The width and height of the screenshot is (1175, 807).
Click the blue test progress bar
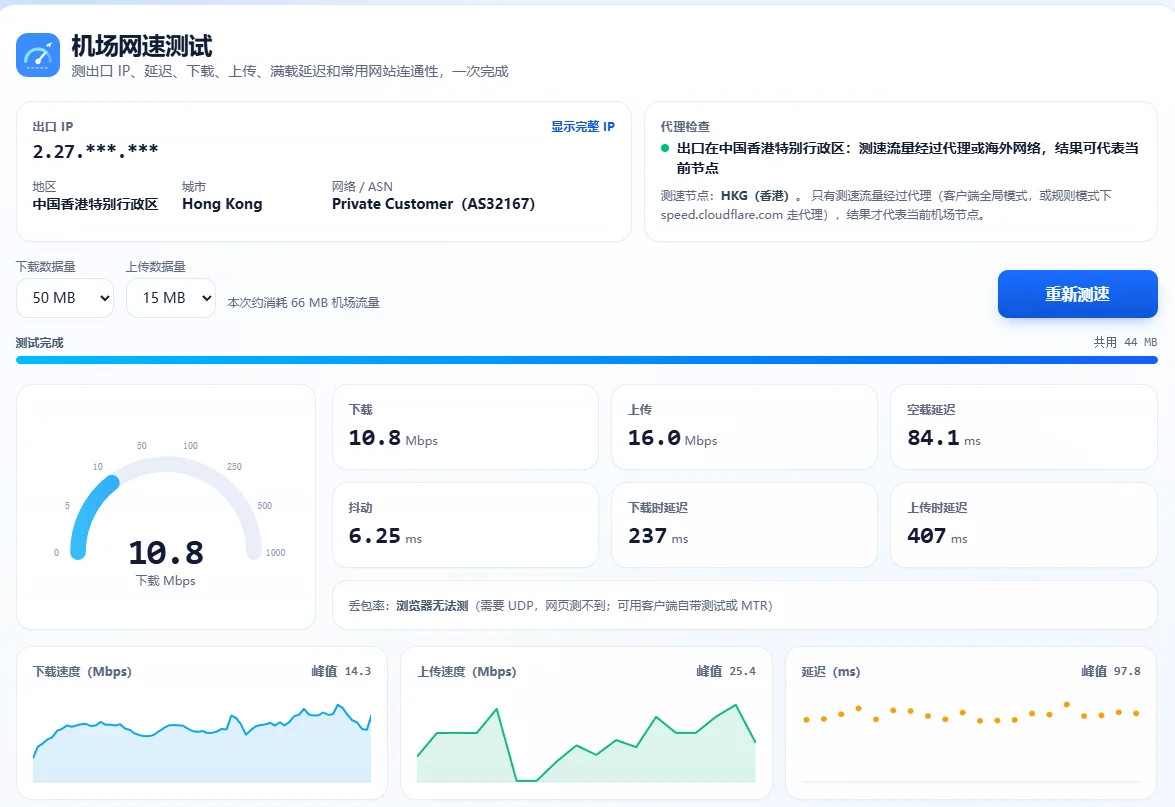point(587,360)
